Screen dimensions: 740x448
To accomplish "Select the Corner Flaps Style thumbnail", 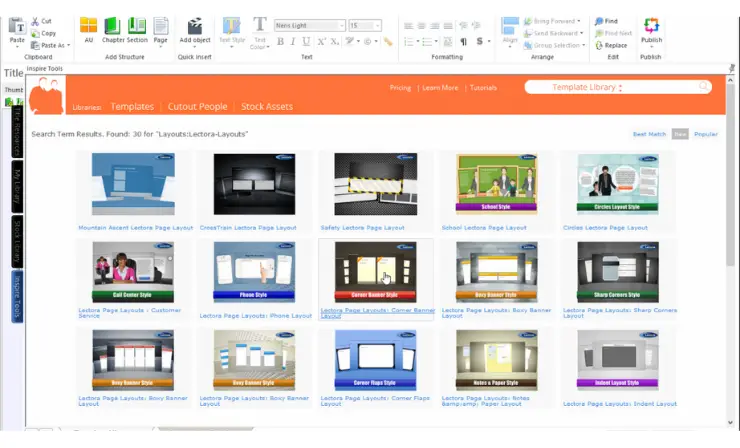I will tap(376, 360).
